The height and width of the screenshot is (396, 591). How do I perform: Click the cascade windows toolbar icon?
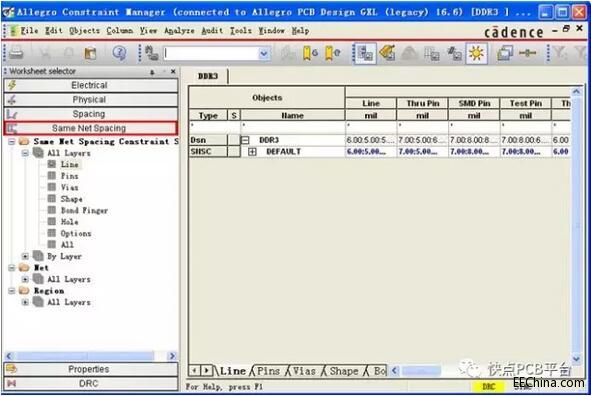click(x=505, y=53)
